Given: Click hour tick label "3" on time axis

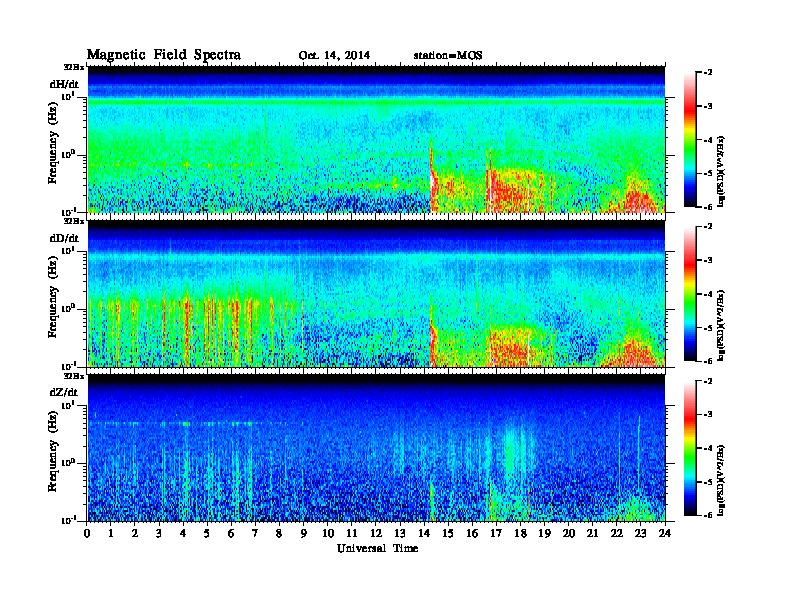Looking at the screenshot, I should [159, 534].
